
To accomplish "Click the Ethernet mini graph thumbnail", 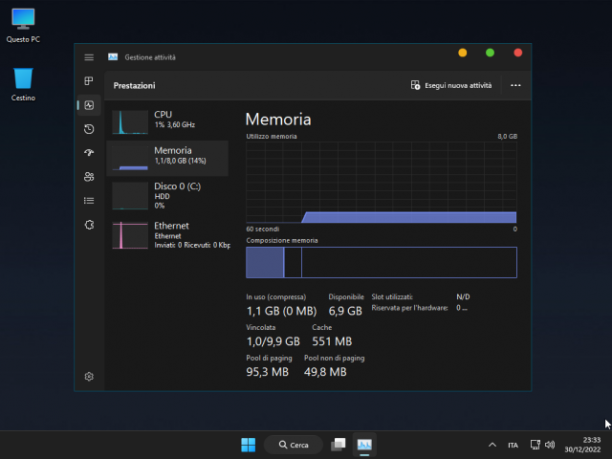I will pyautogui.click(x=130, y=235).
